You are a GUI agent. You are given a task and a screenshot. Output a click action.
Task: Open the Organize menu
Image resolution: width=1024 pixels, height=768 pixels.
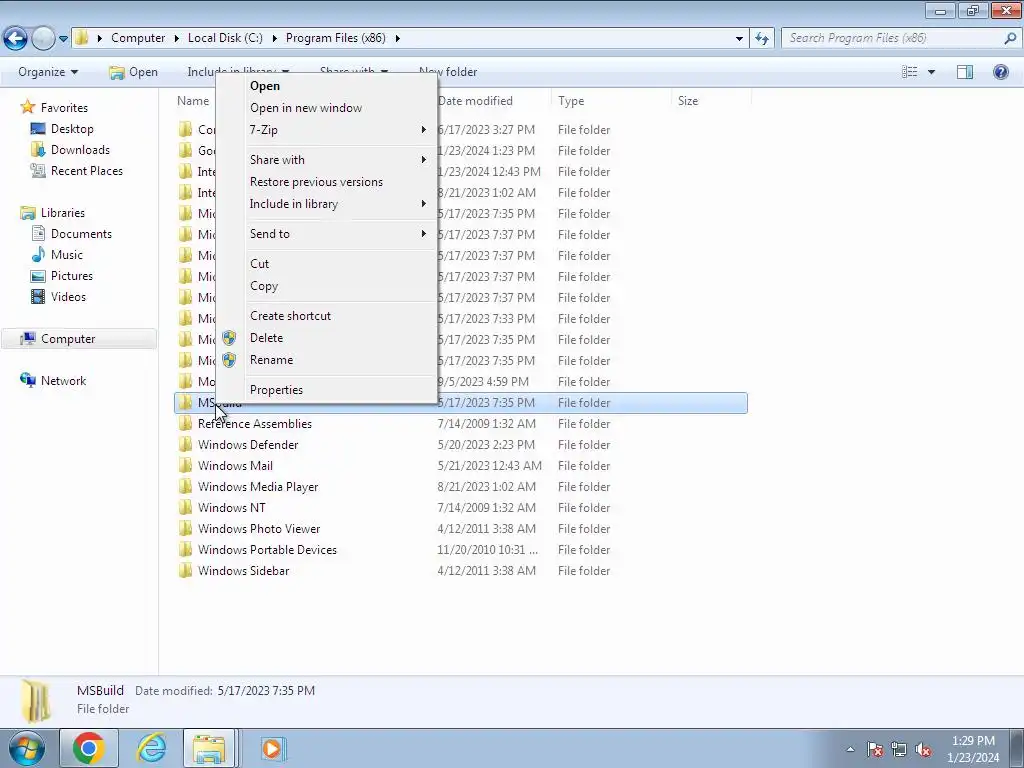point(48,72)
